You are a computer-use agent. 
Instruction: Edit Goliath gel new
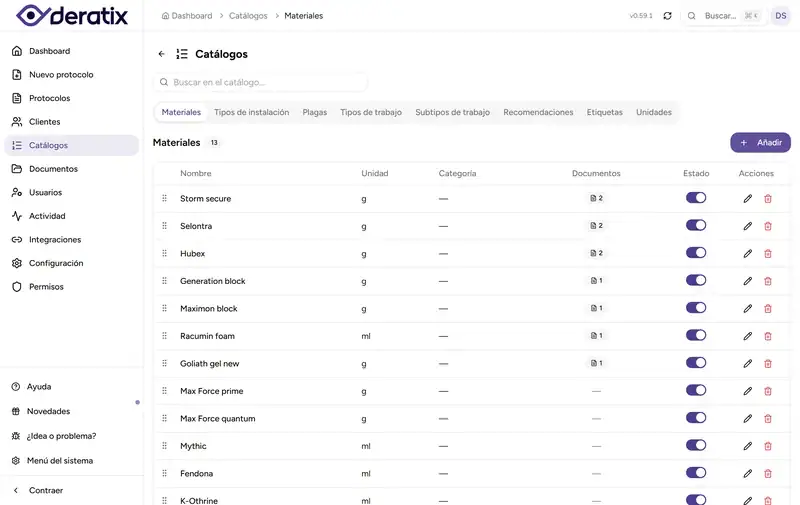(x=747, y=364)
